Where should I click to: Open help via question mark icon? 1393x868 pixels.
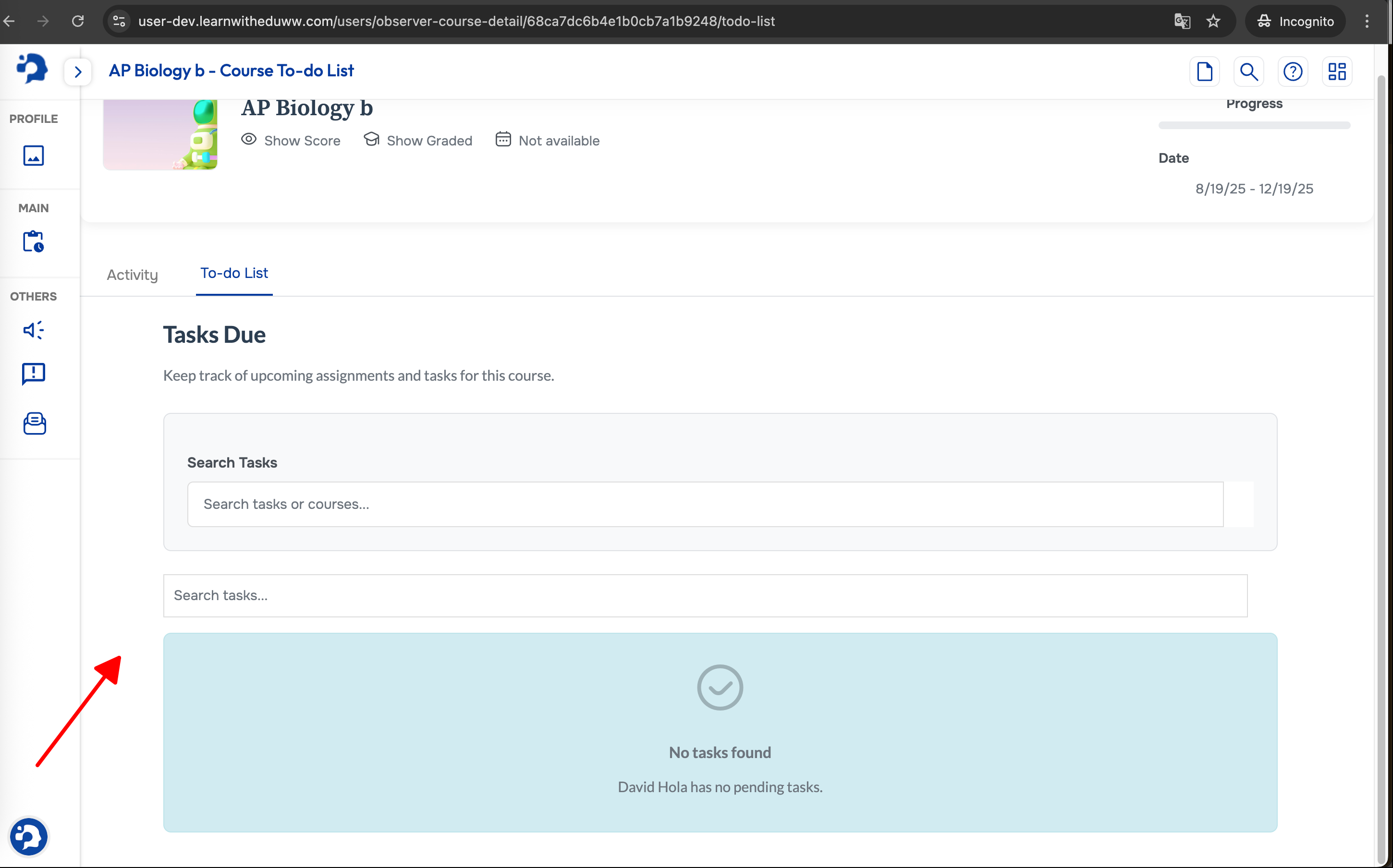[x=1293, y=72]
